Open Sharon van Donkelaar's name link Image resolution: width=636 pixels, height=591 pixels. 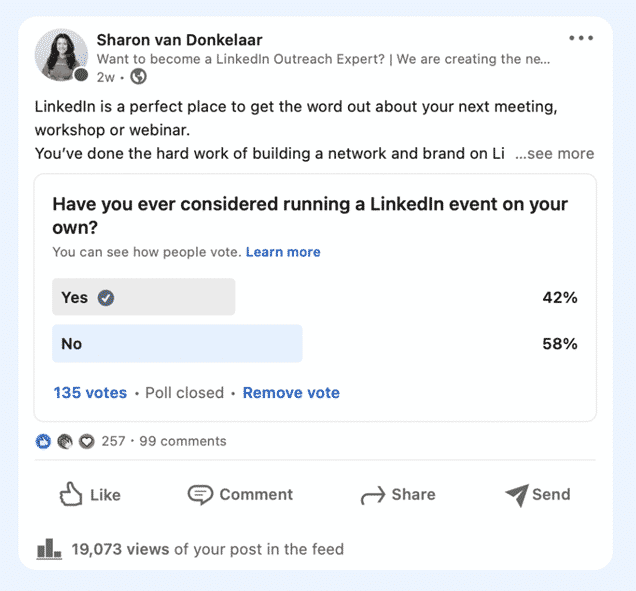tap(179, 40)
